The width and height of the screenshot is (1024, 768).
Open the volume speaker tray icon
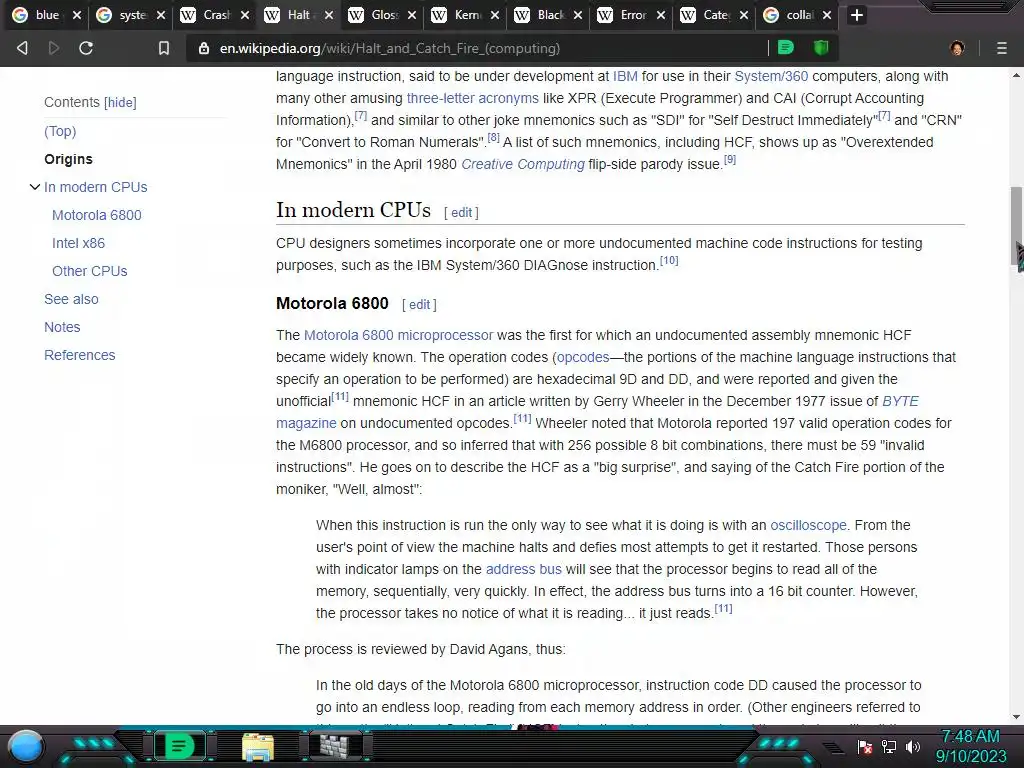pos(913,747)
